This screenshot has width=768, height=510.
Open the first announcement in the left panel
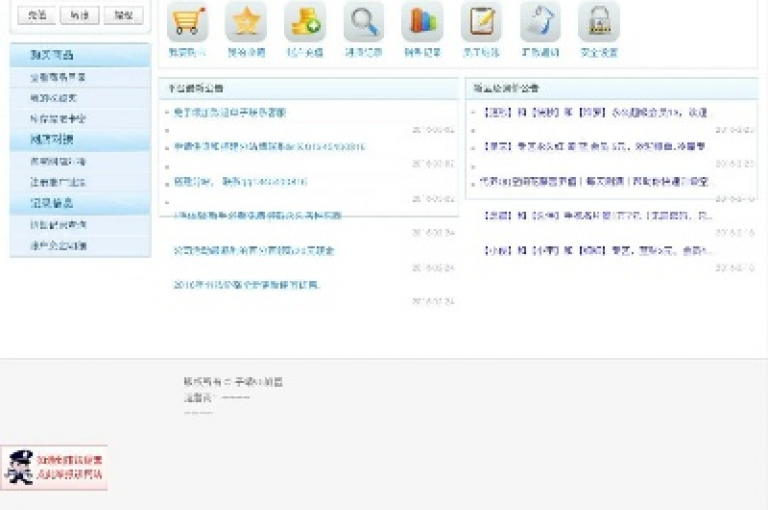(x=230, y=113)
